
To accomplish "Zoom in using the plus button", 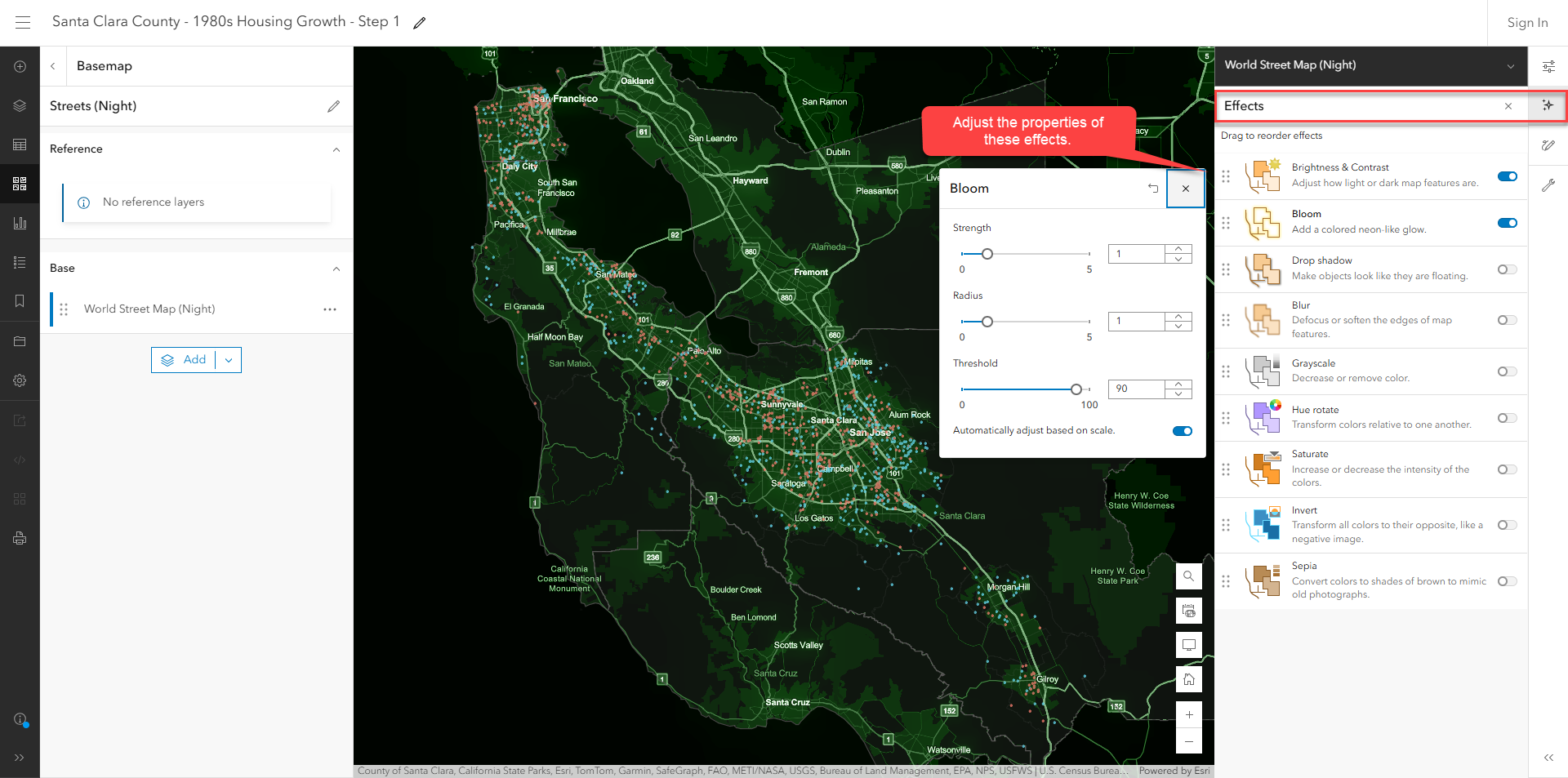I will [x=1188, y=714].
